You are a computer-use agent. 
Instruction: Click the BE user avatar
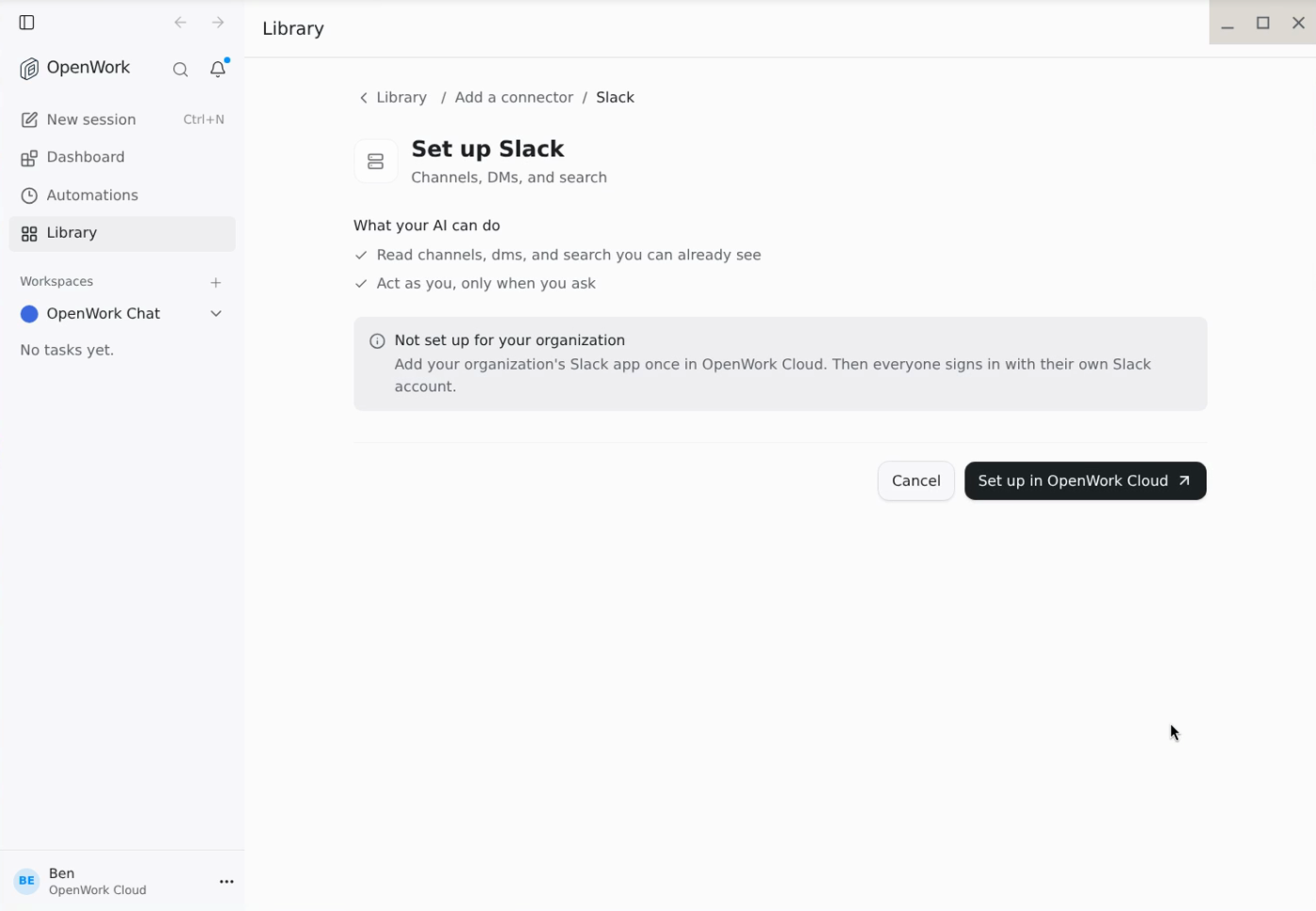click(x=27, y=881)
